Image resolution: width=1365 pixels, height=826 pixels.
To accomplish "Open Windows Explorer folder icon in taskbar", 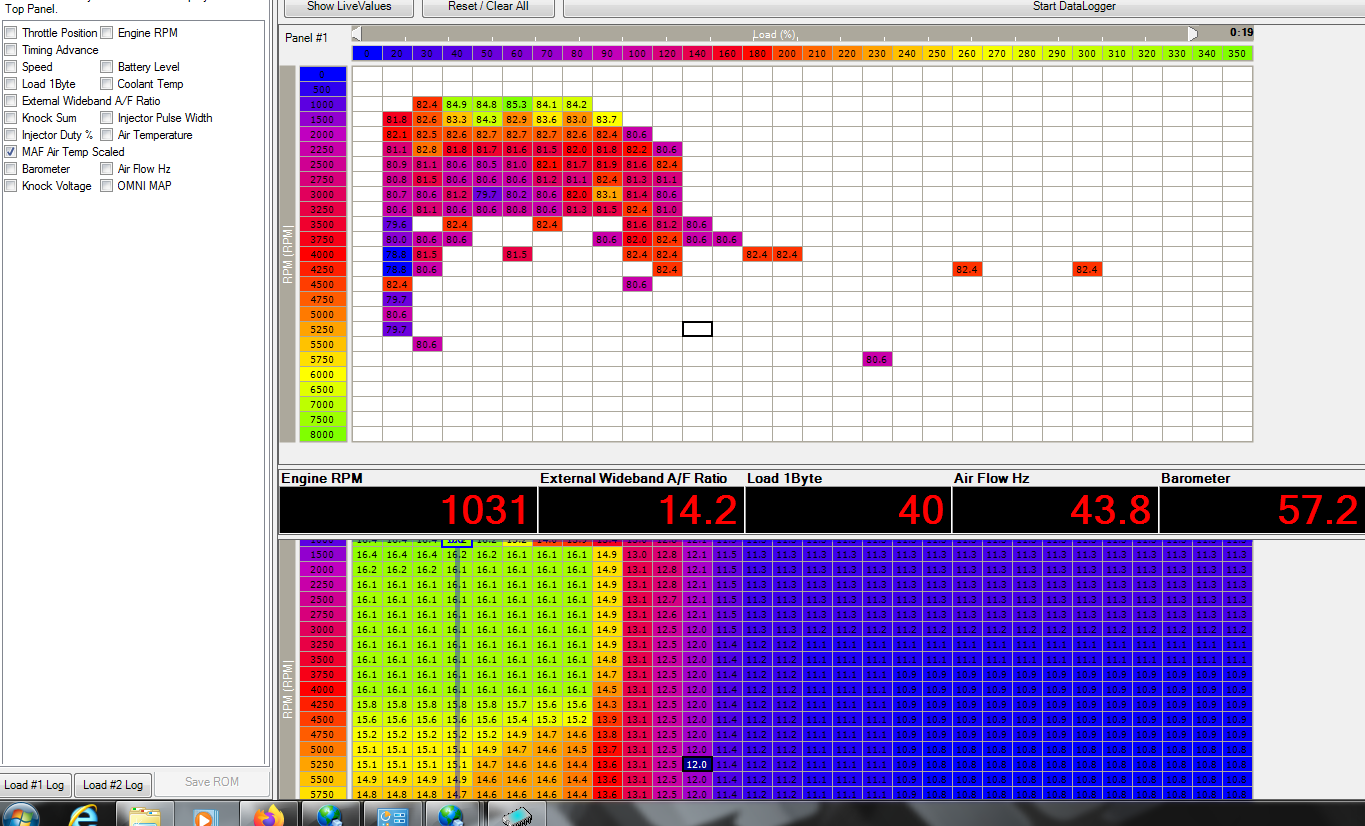I will (145, 814).
